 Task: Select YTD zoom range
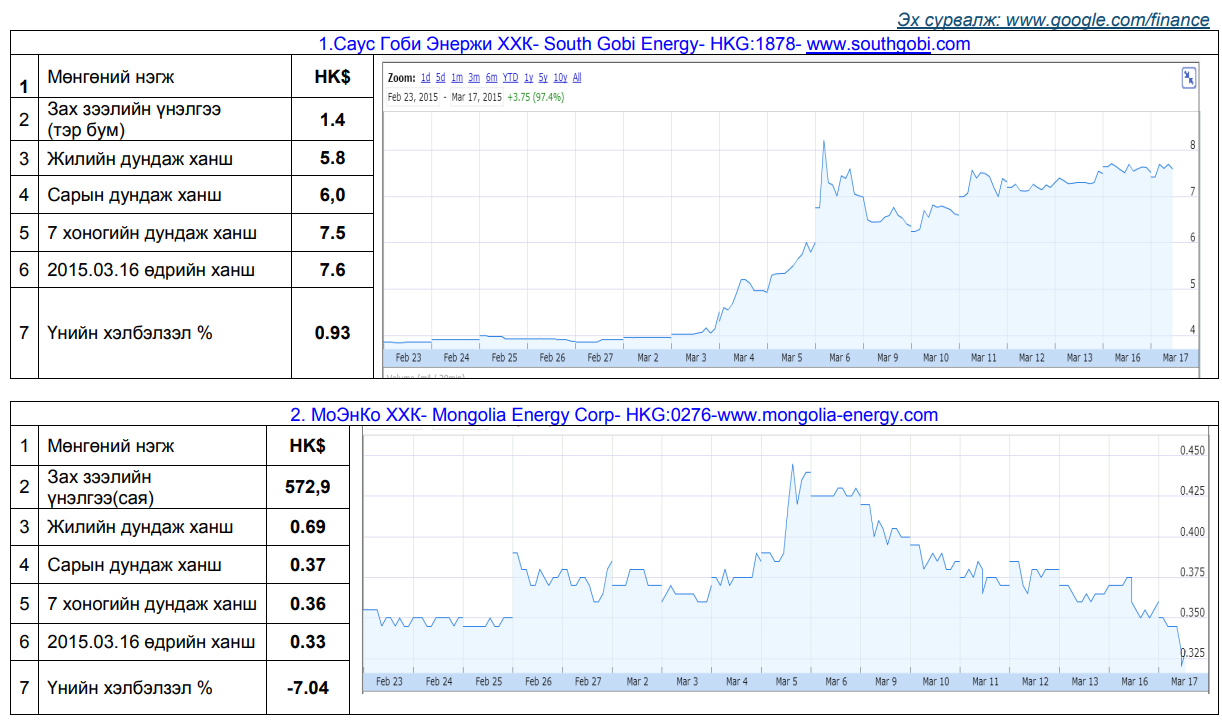[510, 78]
